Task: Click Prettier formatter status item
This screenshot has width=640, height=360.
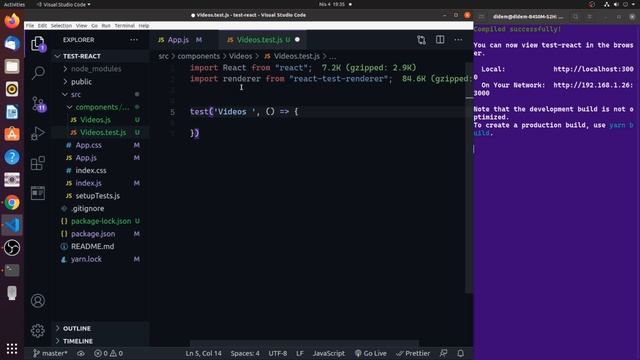Action: (413, 353)
